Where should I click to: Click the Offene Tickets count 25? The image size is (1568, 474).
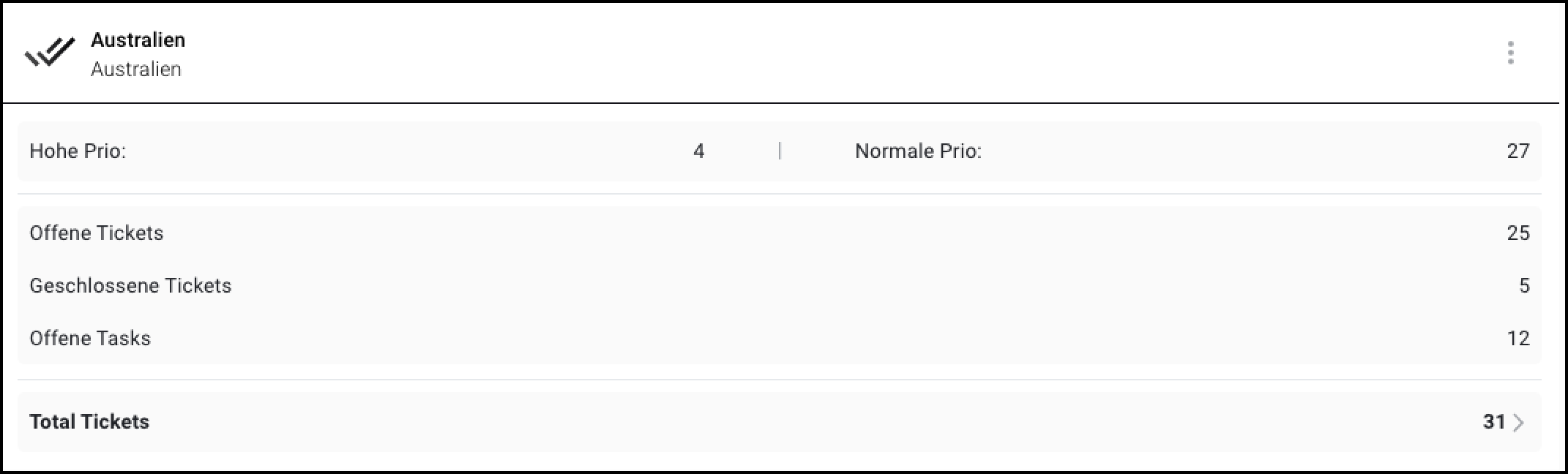(x=1517, y=233)
